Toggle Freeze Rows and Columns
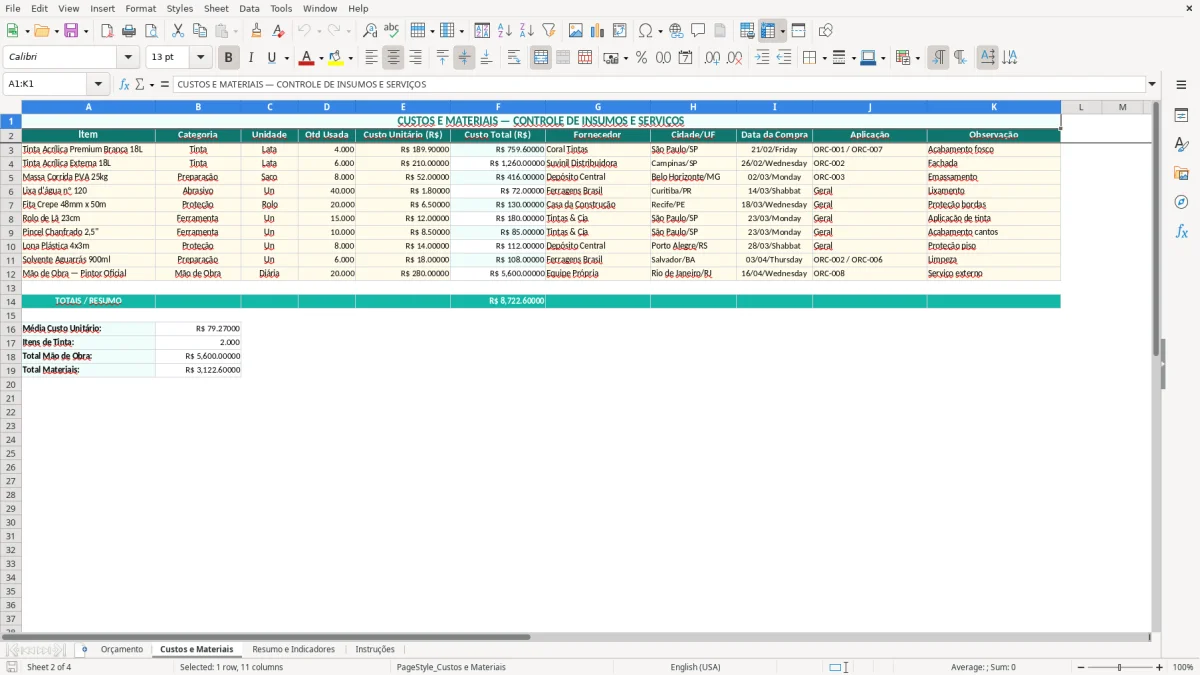Viewport: 1200px width, 675px height. [768, 31]
